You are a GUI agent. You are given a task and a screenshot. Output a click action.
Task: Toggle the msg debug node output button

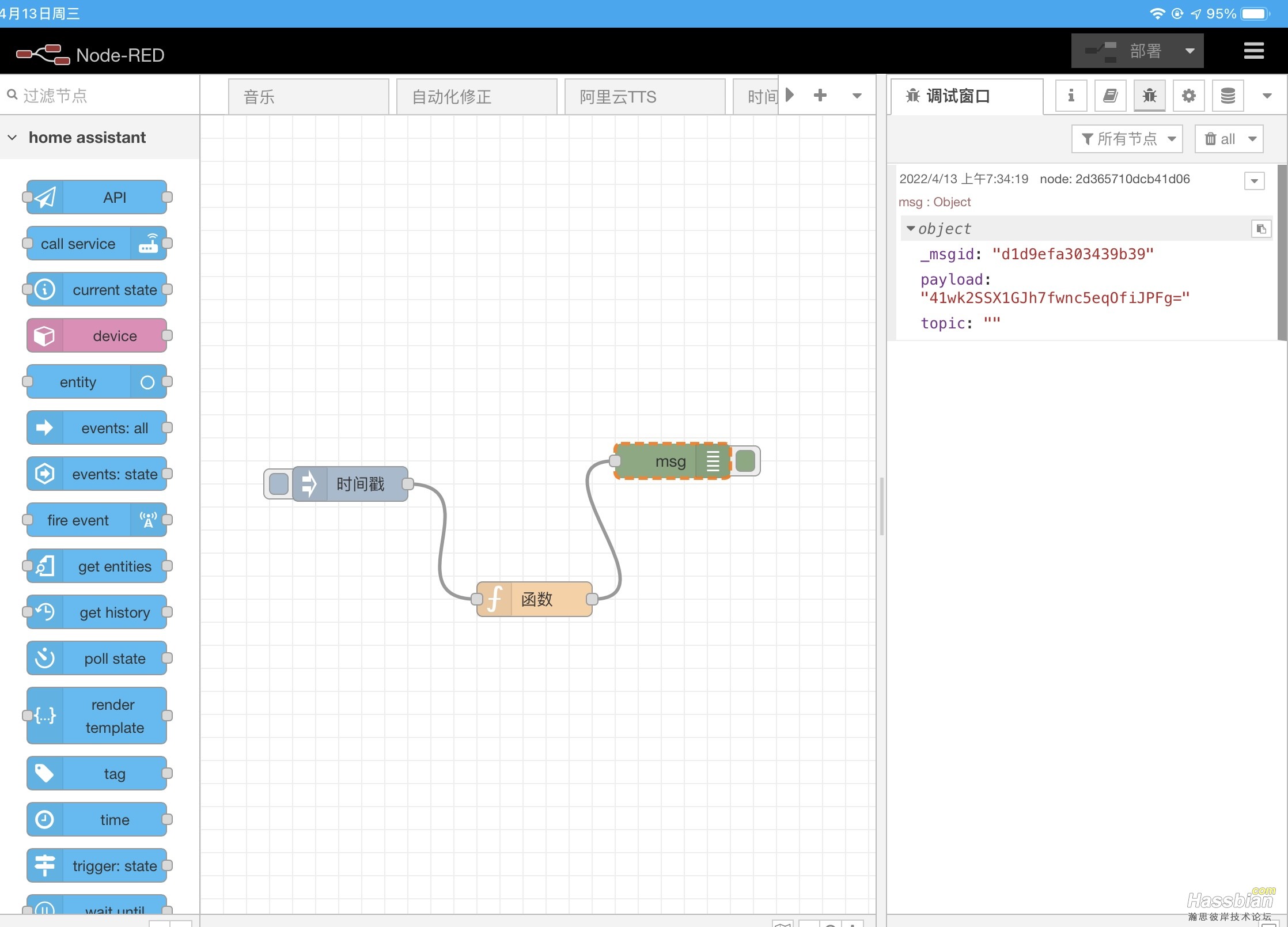[745, 461]
